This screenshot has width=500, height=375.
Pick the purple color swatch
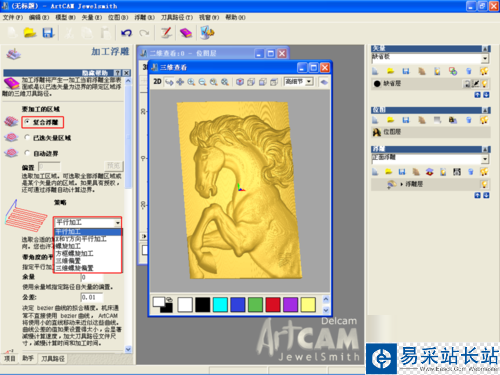tap(290, 305)
